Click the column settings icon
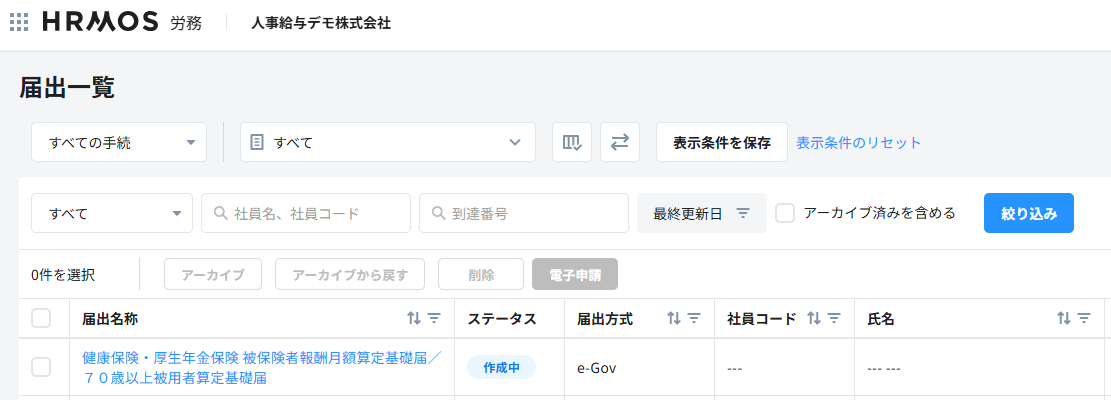 click(x=572, y=142)
